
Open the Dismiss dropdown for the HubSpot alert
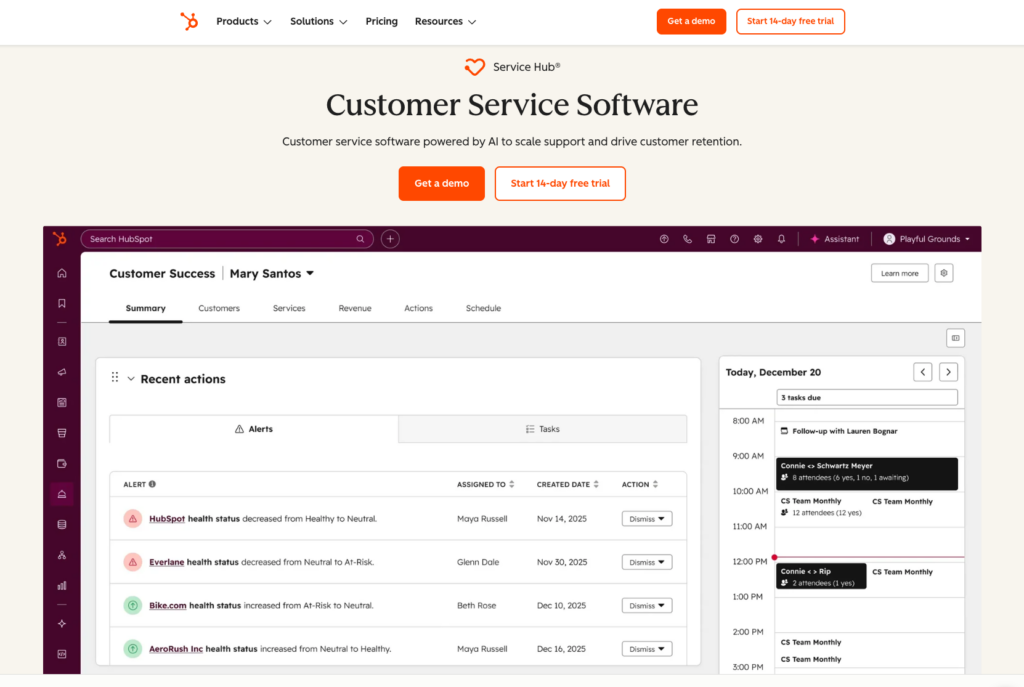pyautogui.click(x=646, y=518)
